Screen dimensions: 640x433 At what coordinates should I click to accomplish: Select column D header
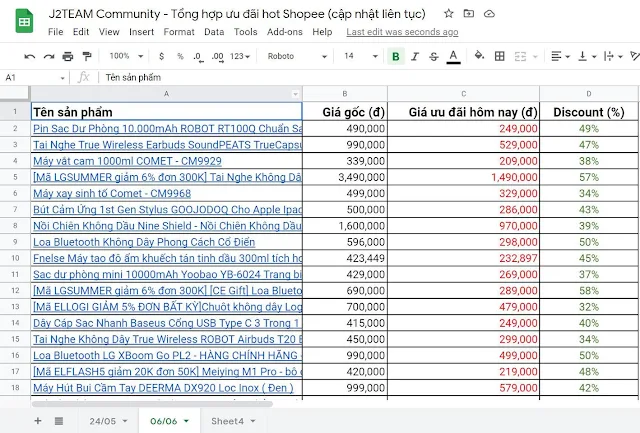(589, 94)
